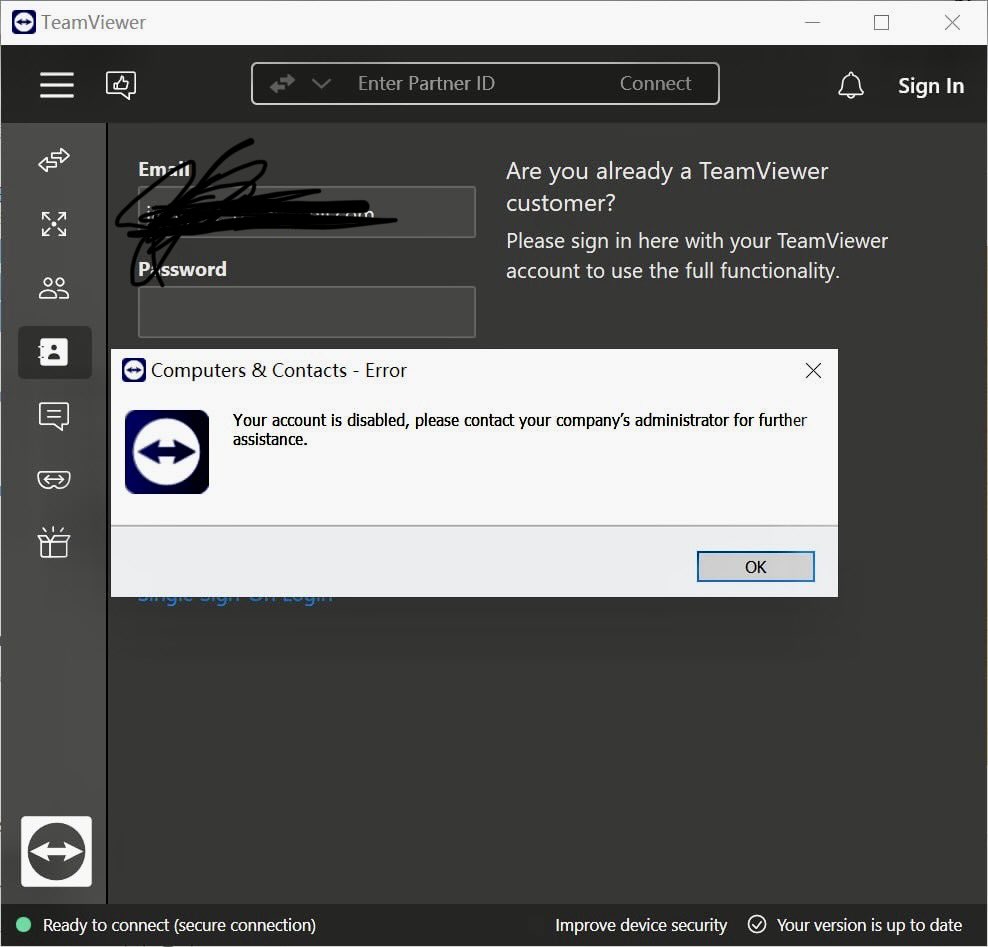Open the expand-arrows Remote Management sidebar icon

point(54,224)
